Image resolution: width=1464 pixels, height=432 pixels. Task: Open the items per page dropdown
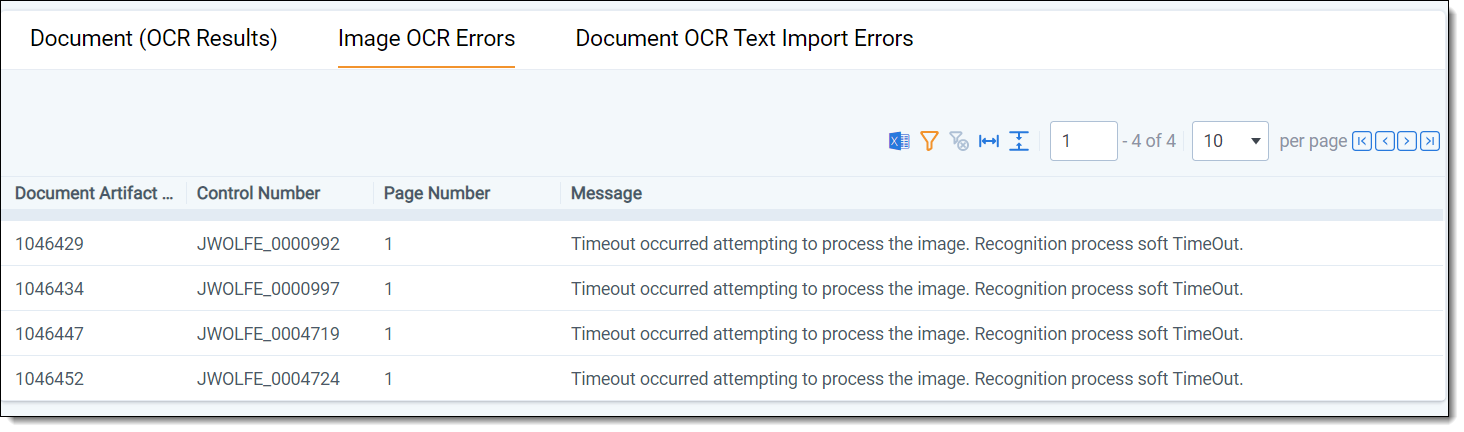click(1230, 142)
